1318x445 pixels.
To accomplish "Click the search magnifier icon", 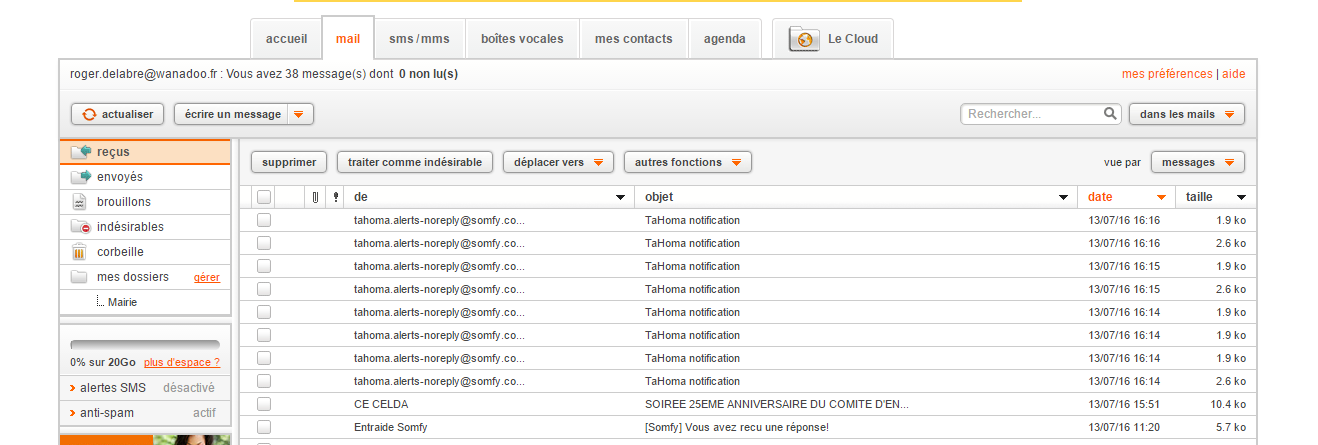I will click(1110, 114).
